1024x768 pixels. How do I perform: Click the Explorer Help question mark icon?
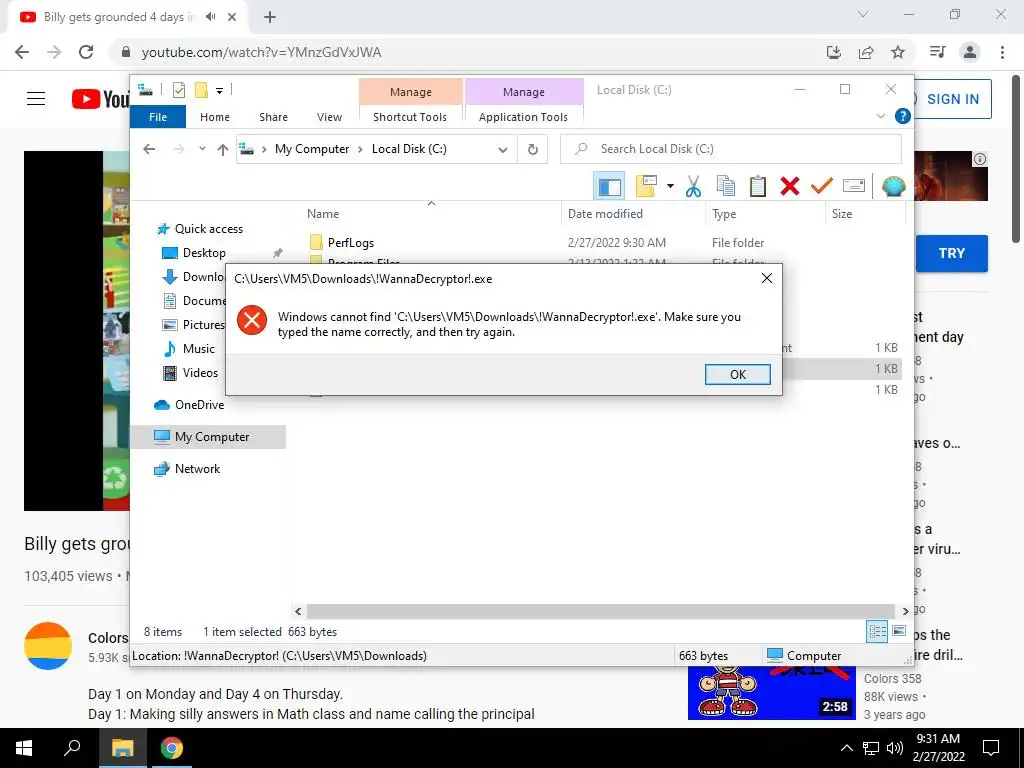point(903,116)
